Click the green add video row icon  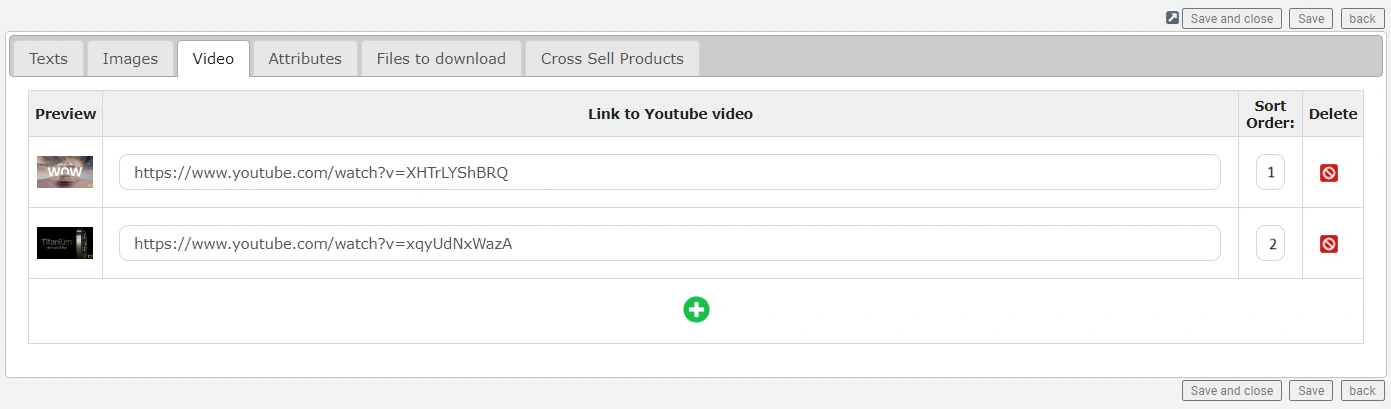696,310
